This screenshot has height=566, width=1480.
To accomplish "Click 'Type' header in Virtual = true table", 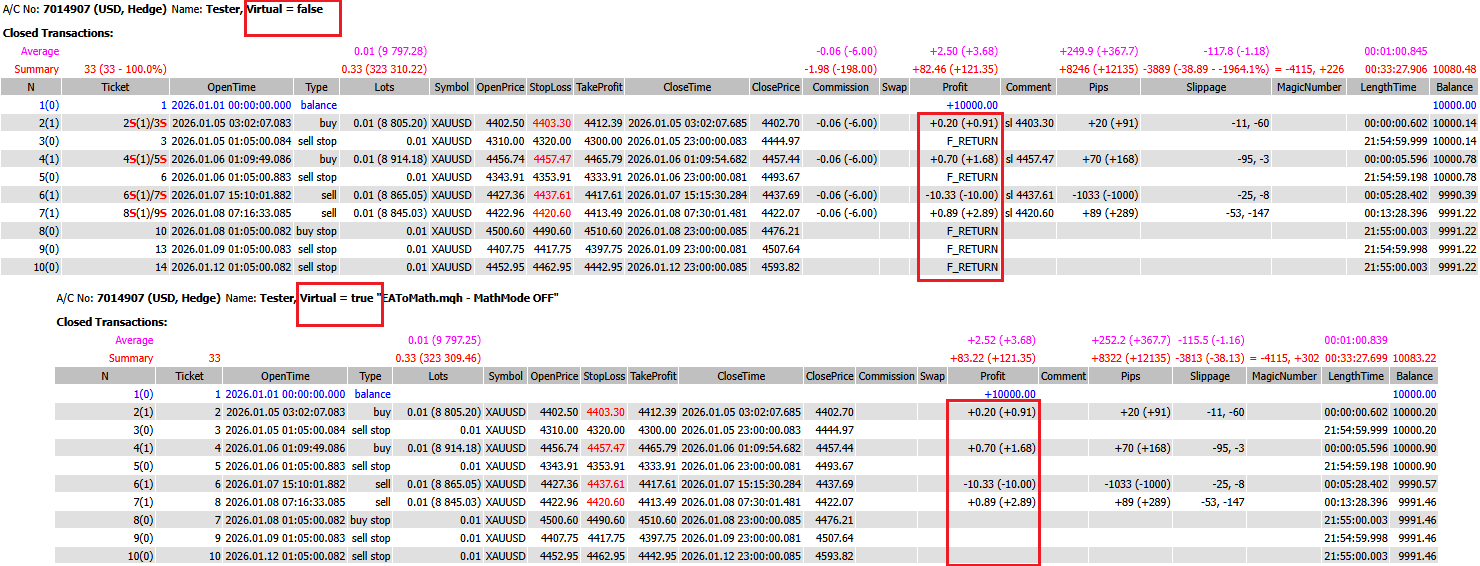I will coord(370,376).
